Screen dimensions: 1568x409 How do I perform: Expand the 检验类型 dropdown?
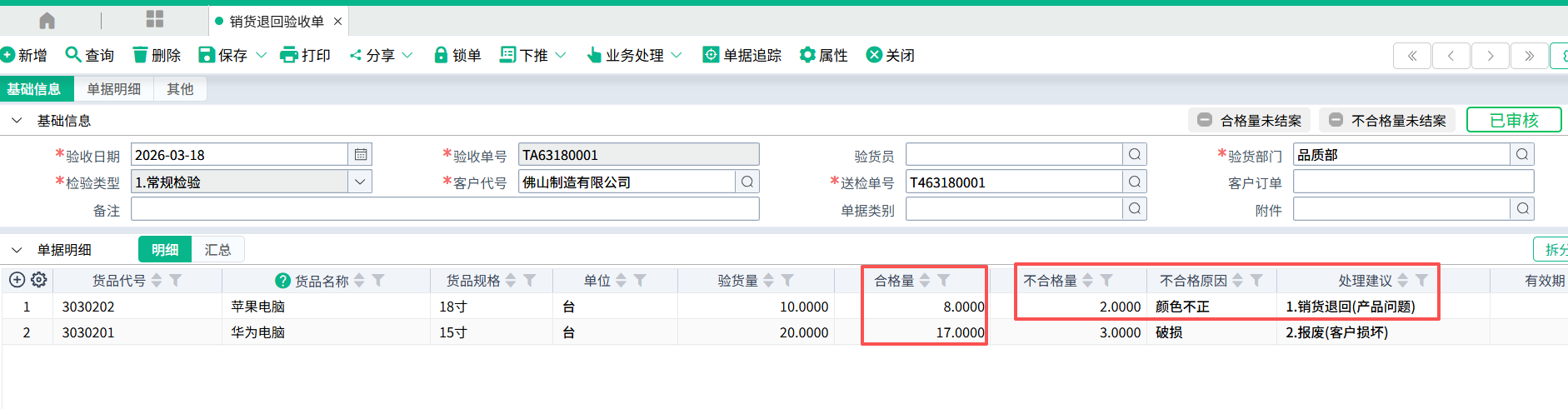click(x=360, y=182)
